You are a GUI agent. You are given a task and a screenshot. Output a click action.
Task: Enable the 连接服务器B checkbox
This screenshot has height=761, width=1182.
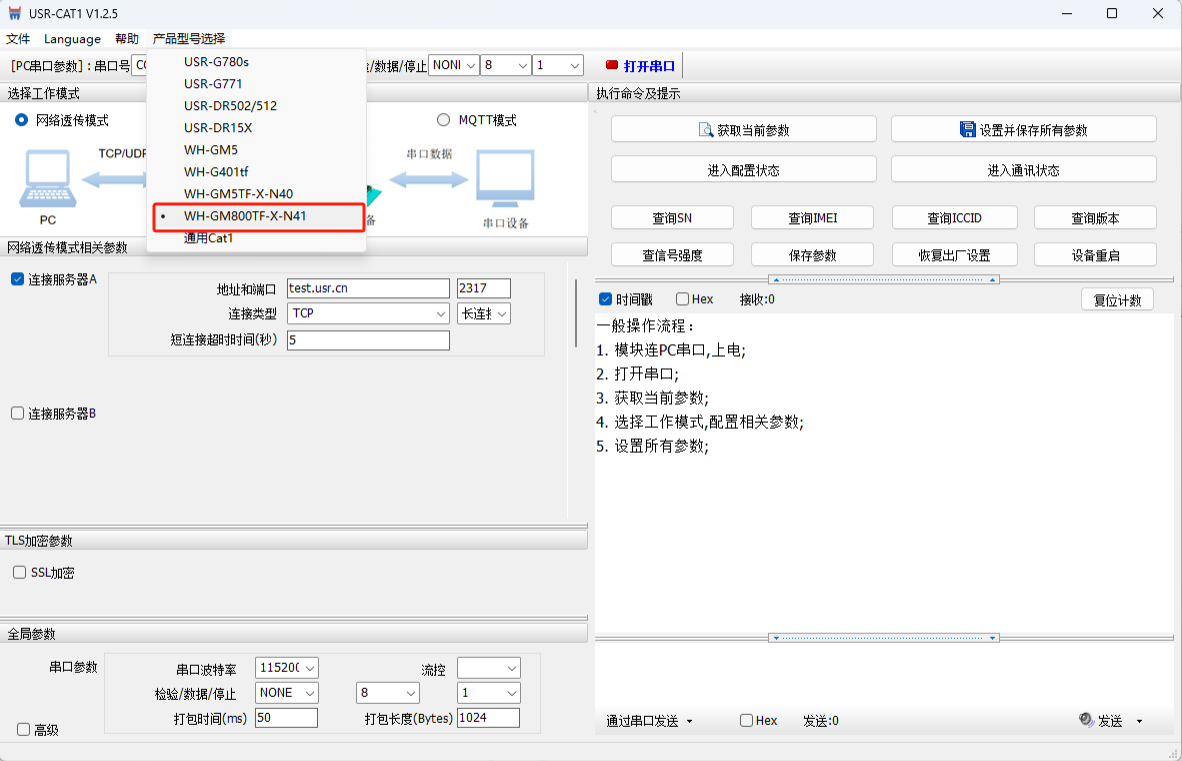click(x=18, y=413)
